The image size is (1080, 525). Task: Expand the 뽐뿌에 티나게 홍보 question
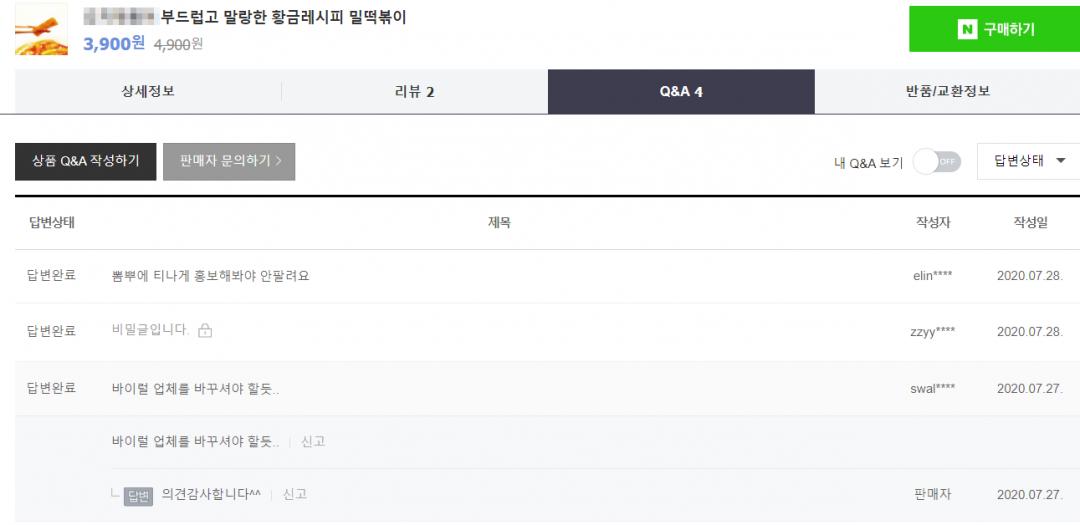click(211, 276)
